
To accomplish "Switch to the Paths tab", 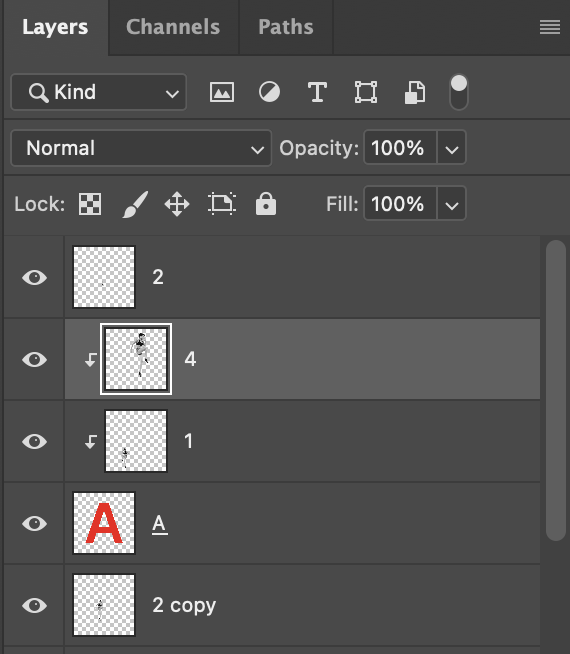I will pos(286,27).
